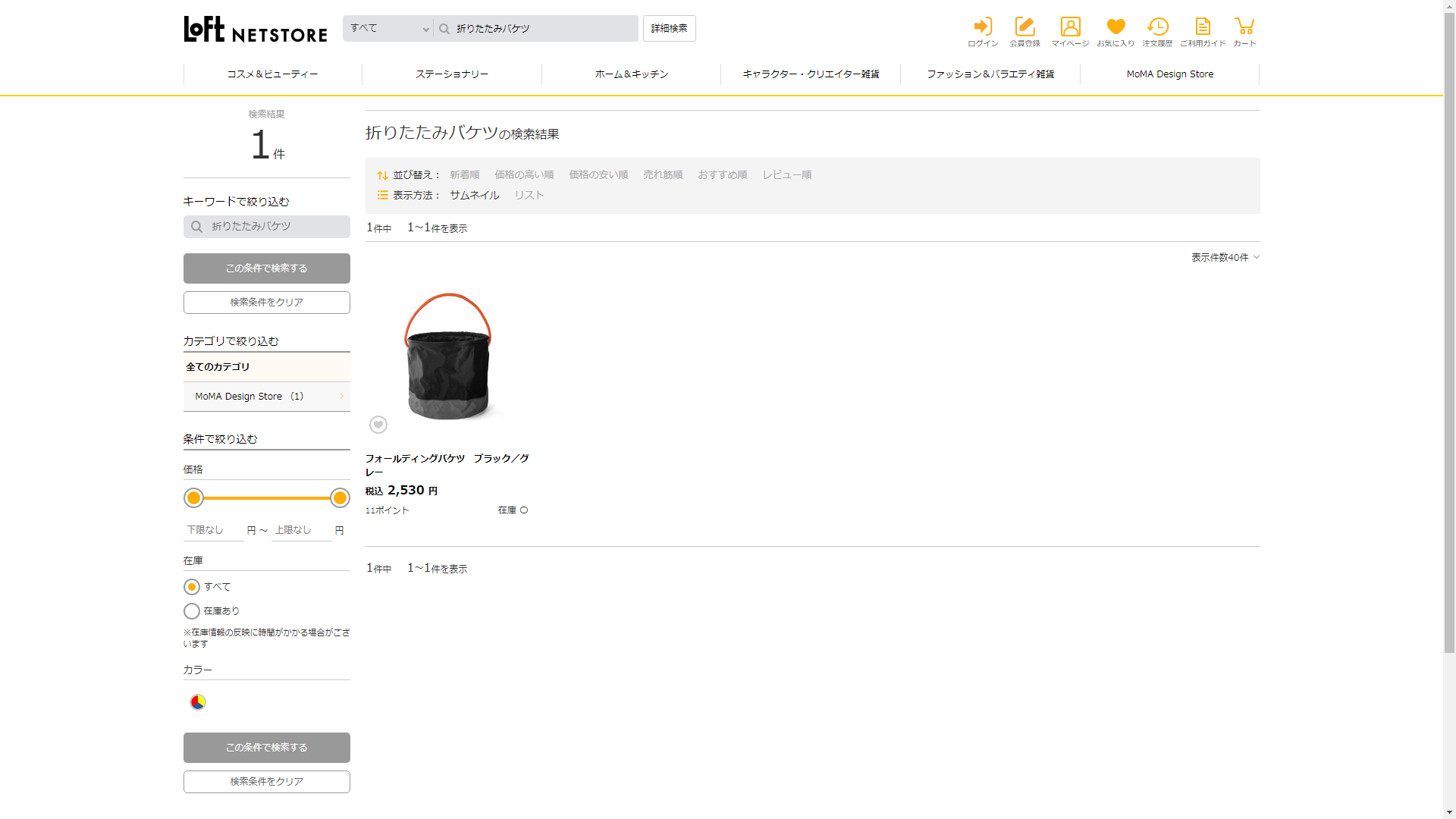The width and height of the screenshot is (1456, 819).
Task: Sort results by 価格の安い順
Action: click(598, 175)
